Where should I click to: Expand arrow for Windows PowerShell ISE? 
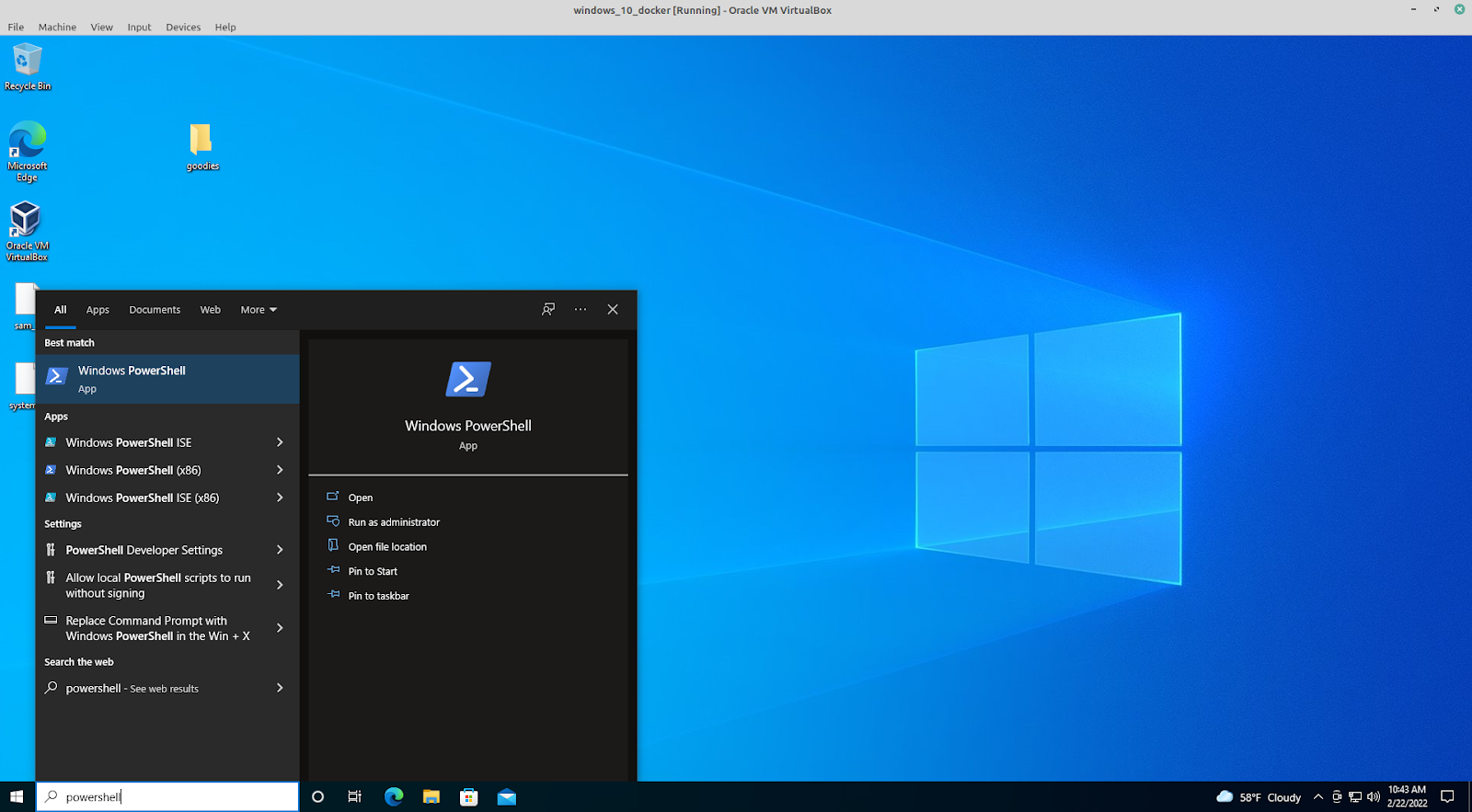tap(280, 442)
